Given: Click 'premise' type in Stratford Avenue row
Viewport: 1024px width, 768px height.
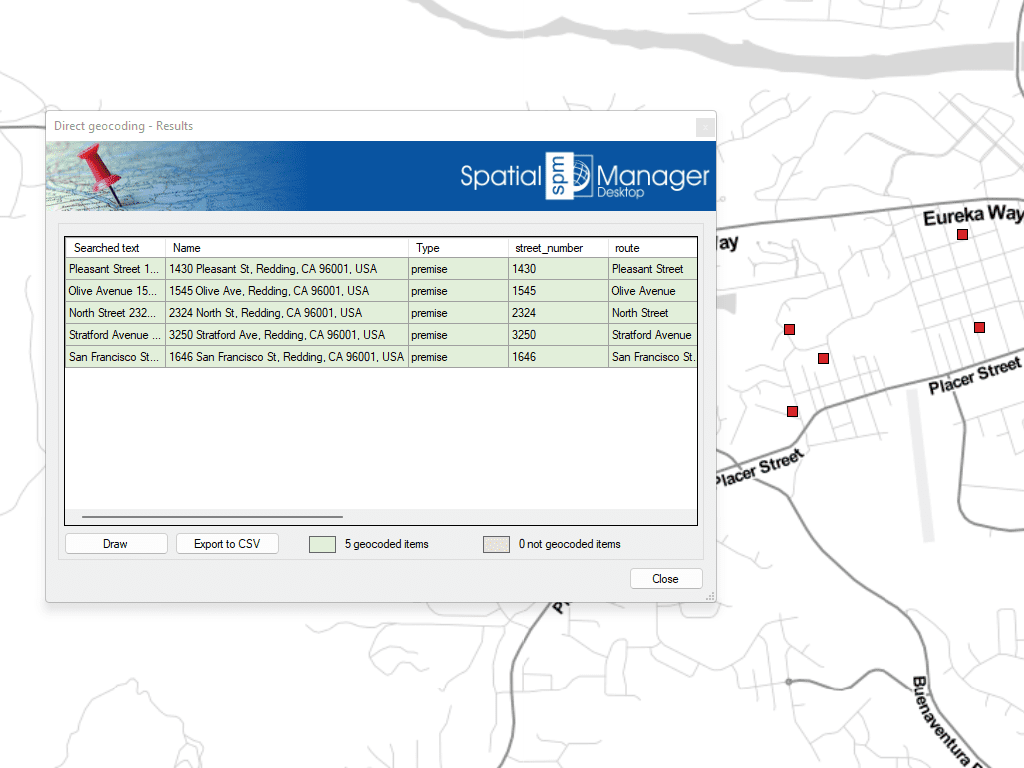Looking at the screenshot, I should [x=458, y=335].
